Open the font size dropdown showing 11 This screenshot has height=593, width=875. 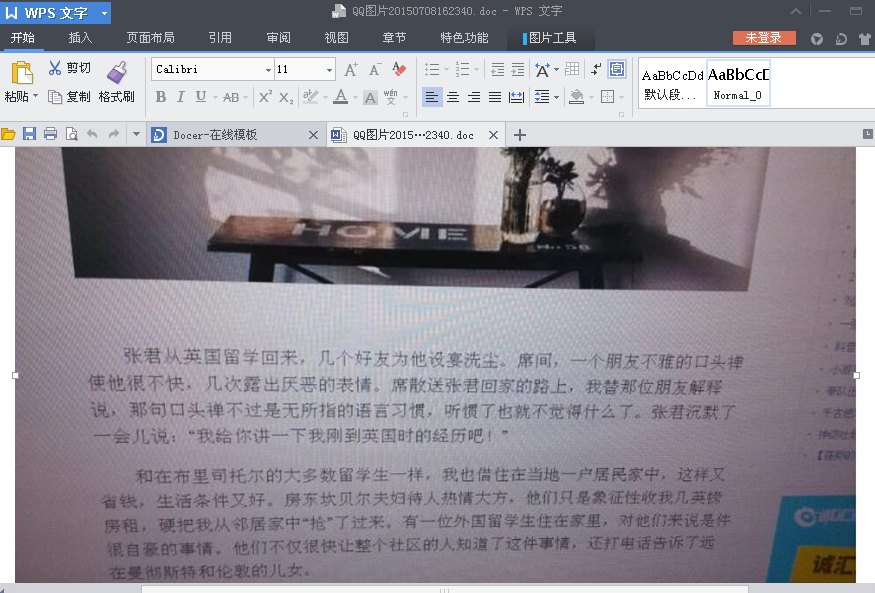tap(329, 70)
